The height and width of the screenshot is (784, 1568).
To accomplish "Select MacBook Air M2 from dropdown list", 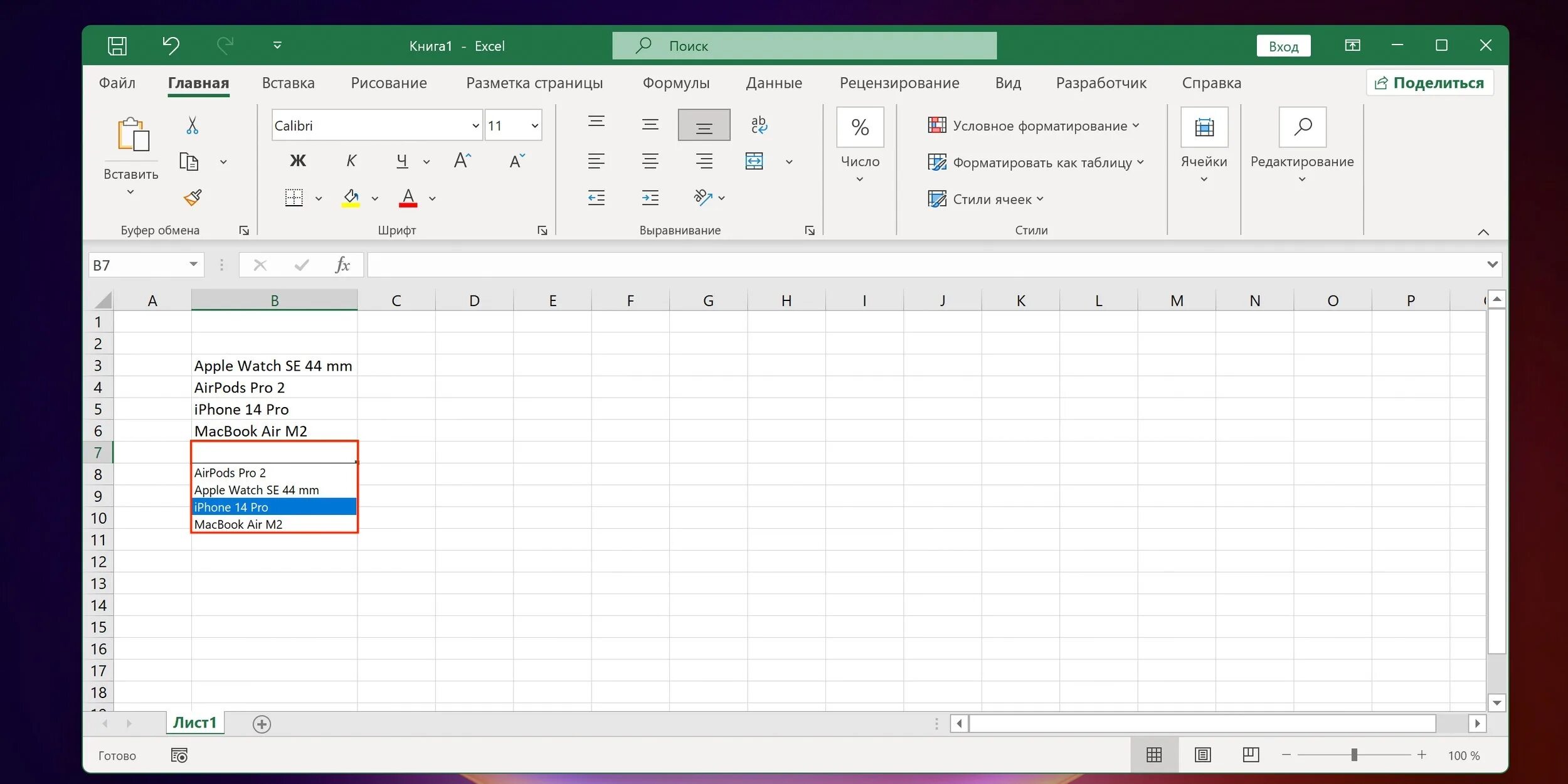I will 238,524.
